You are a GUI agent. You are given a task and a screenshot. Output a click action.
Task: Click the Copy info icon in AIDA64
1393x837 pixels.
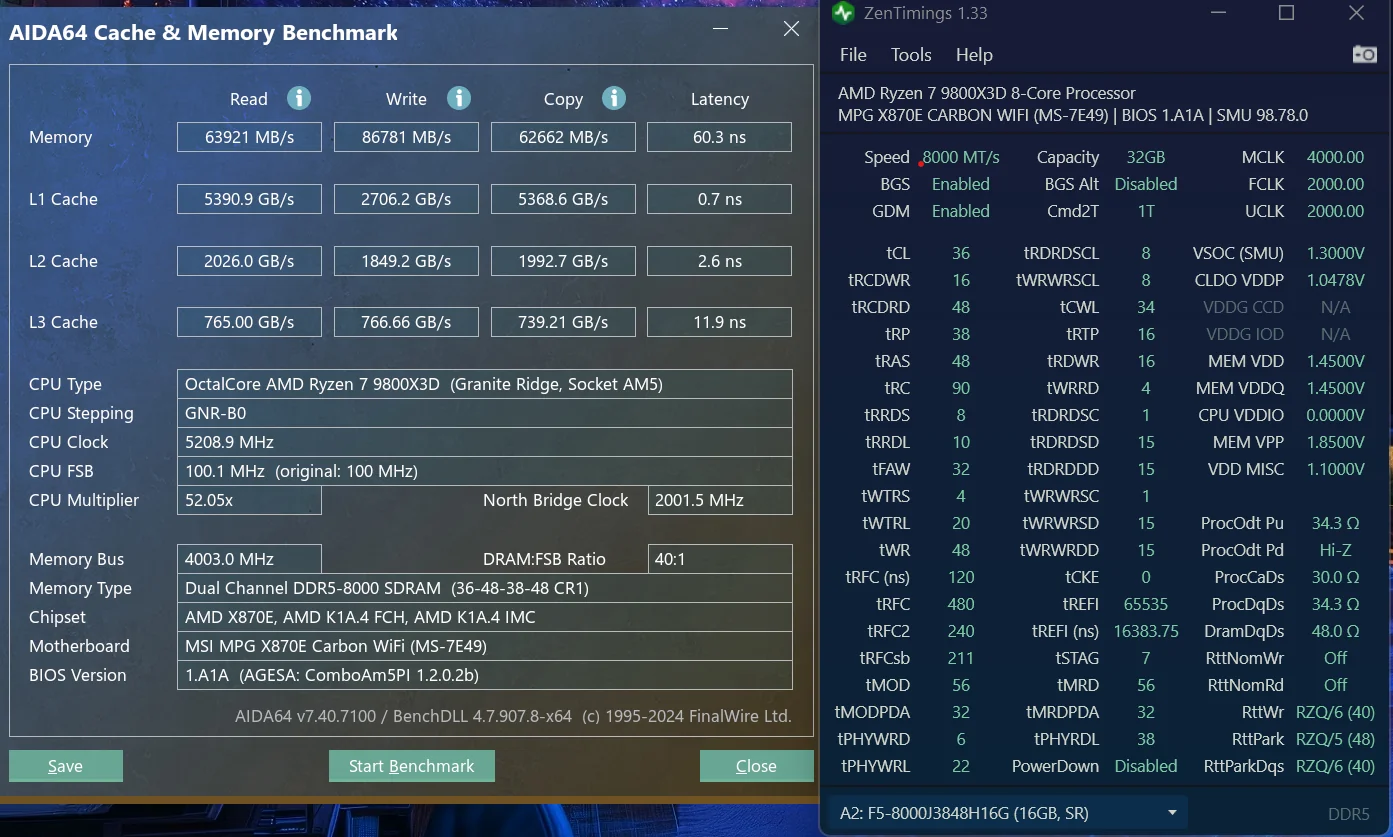tap(614, 98)
